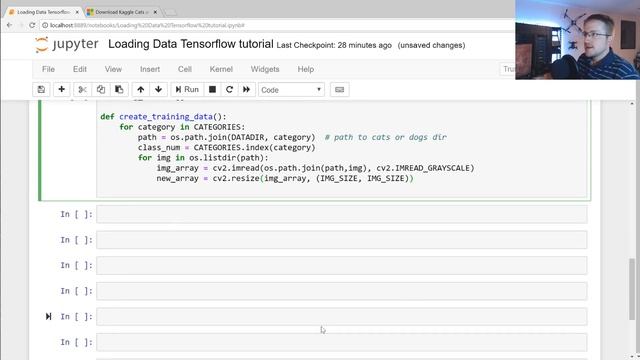Image resolution: width=640 pixels, height=360 pixels.
Task: Switch to Loading Data Tensorflow browser tab
Action: (x=42, y=12)
